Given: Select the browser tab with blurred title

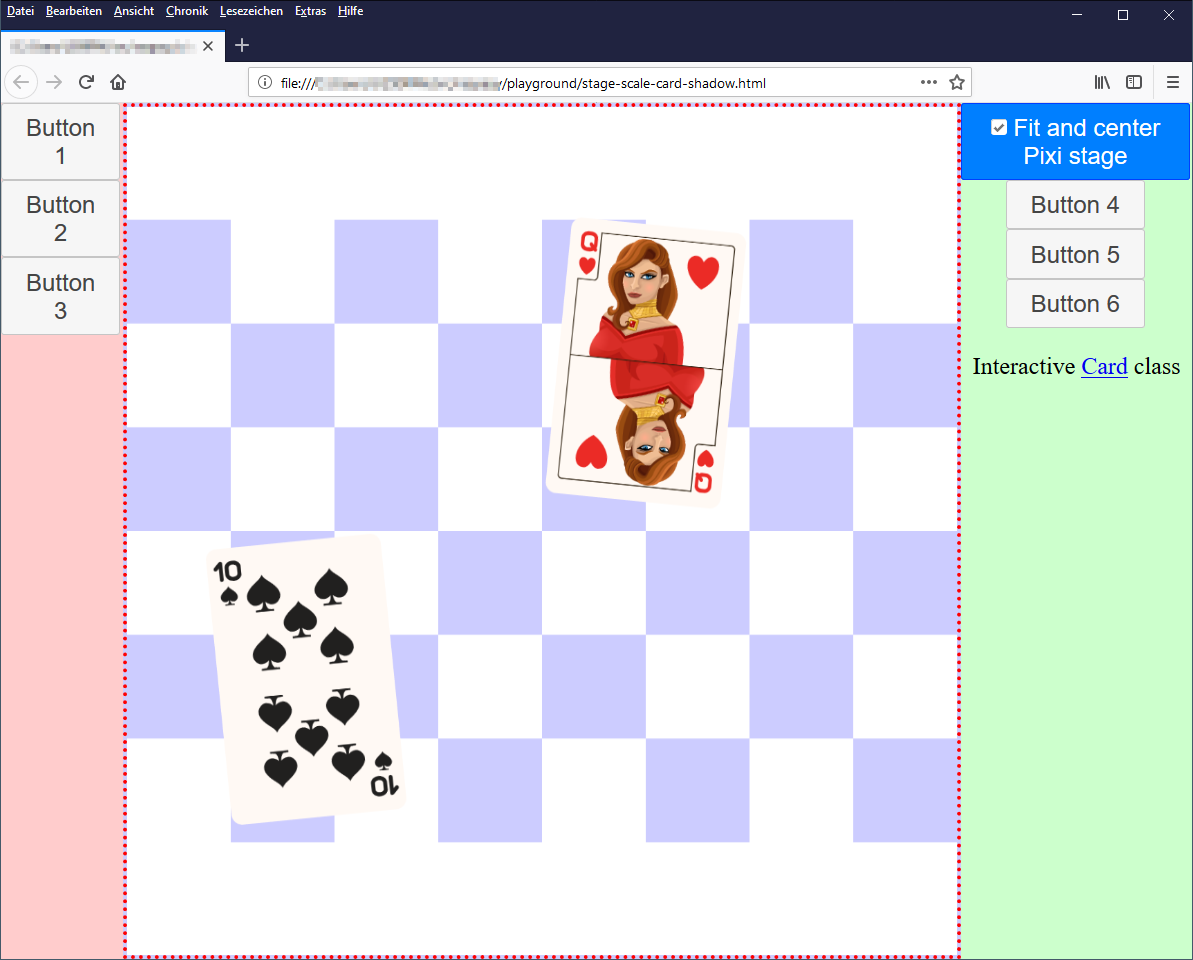Looking at the screenshot, I should coord(113,46).
